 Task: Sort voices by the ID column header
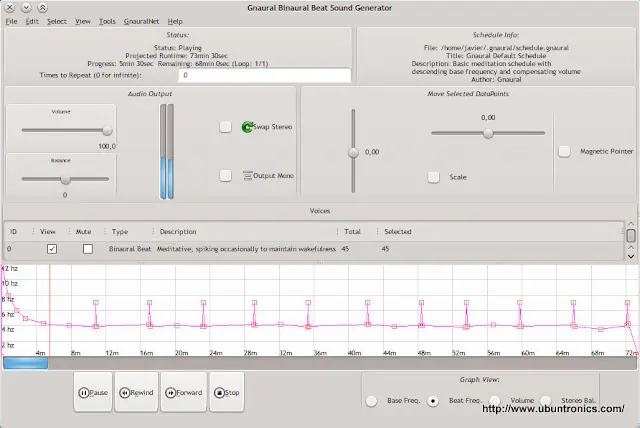[x=13, y=231]
